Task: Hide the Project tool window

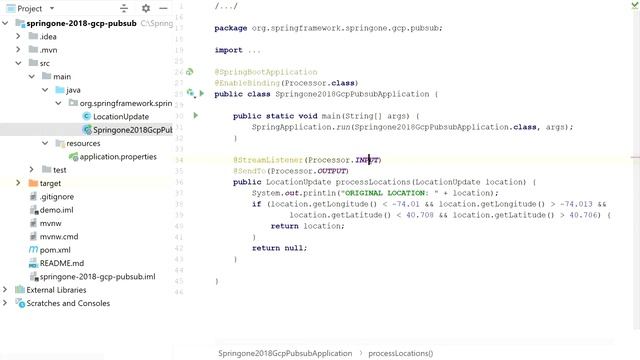Action: (x=164, y=8)
